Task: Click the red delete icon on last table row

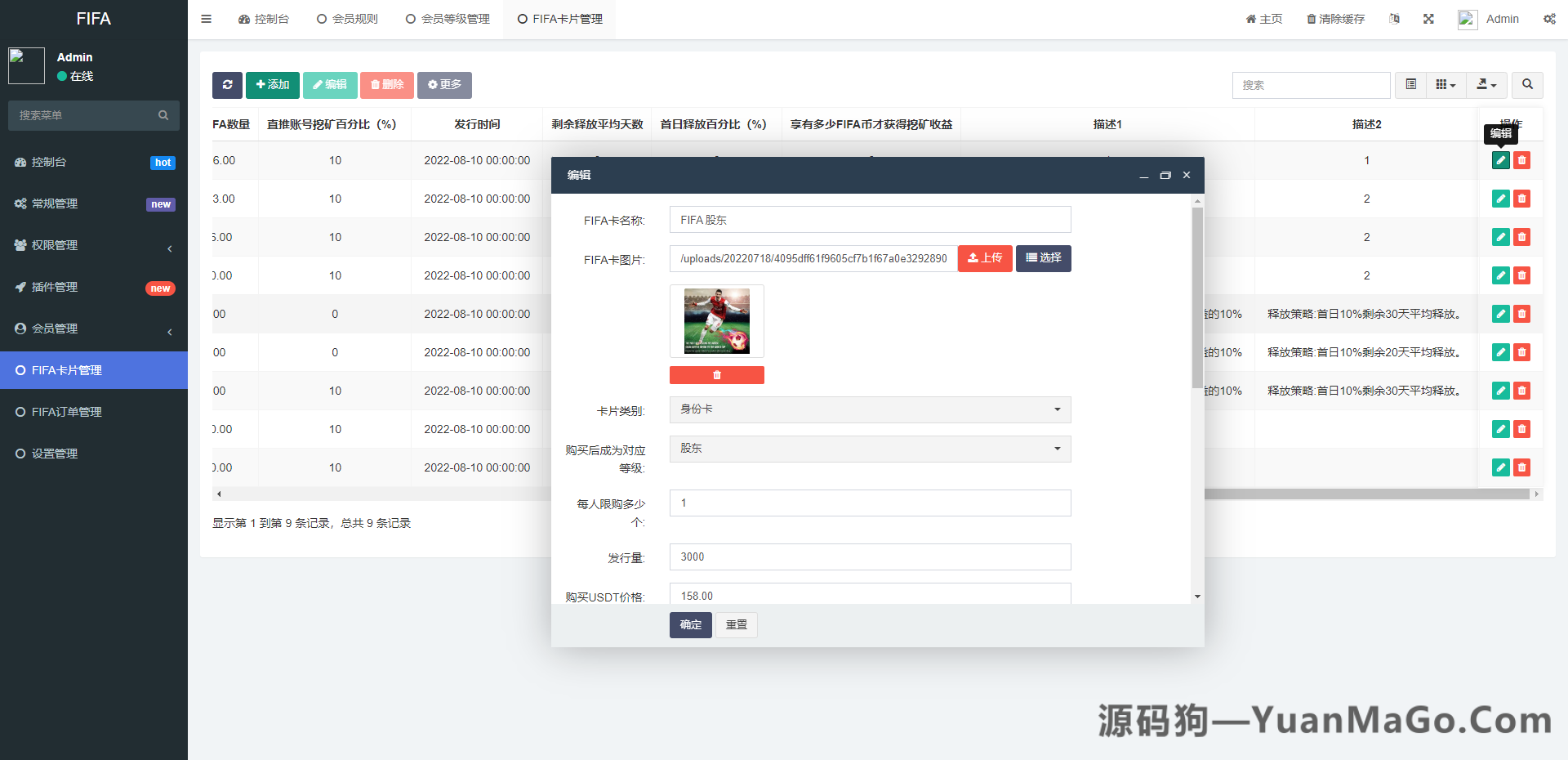Action: click(x=1521, y=467)
